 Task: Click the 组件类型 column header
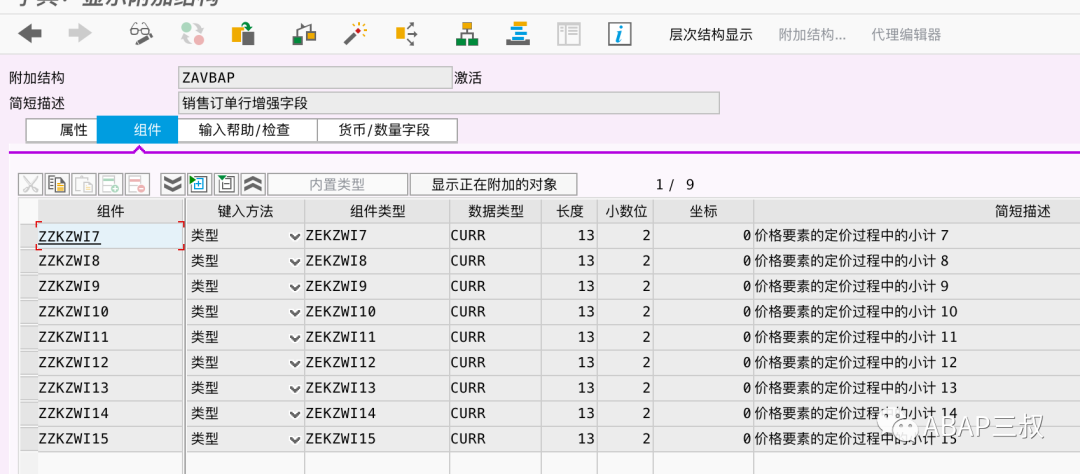[377, 212]
